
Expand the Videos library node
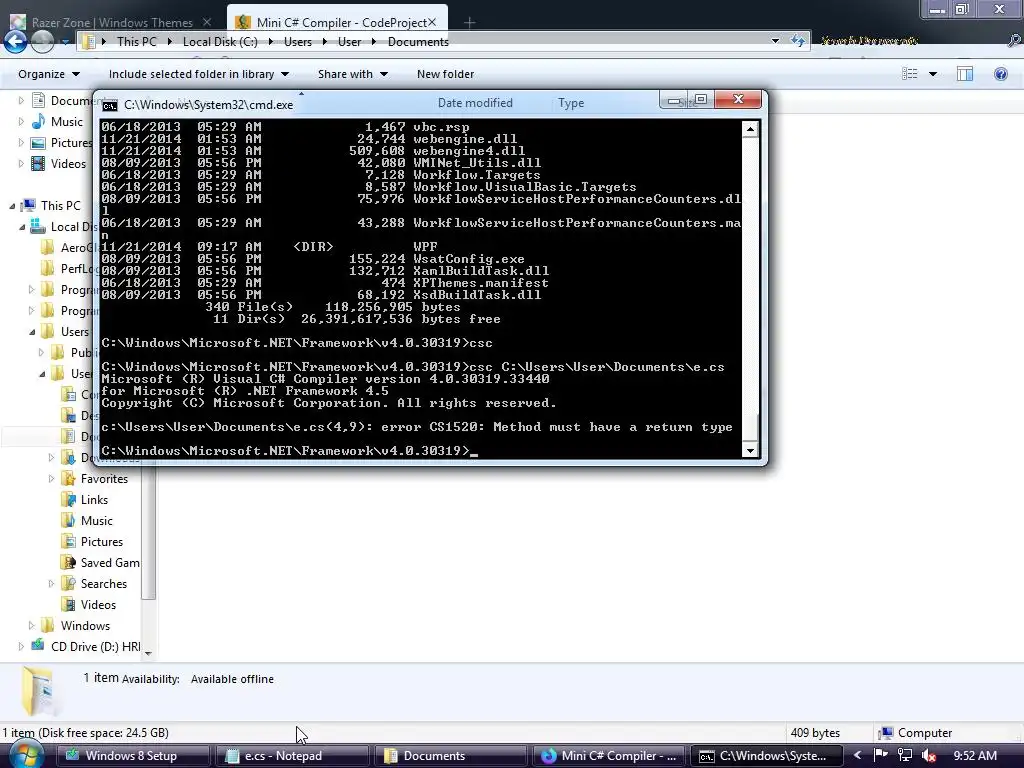[21, 163]
